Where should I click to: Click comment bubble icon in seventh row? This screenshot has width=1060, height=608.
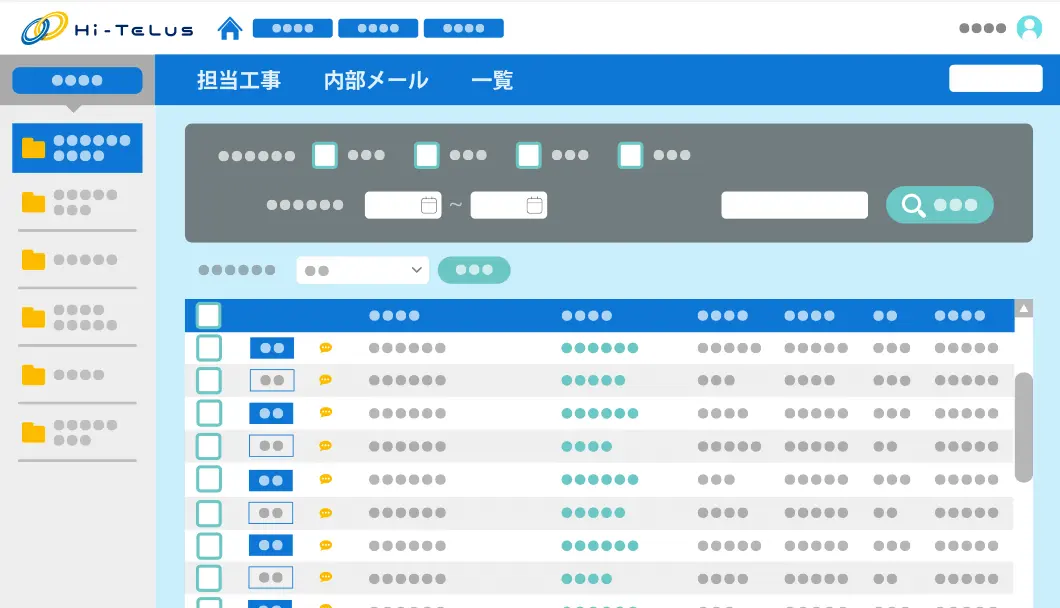coord(326,545)
